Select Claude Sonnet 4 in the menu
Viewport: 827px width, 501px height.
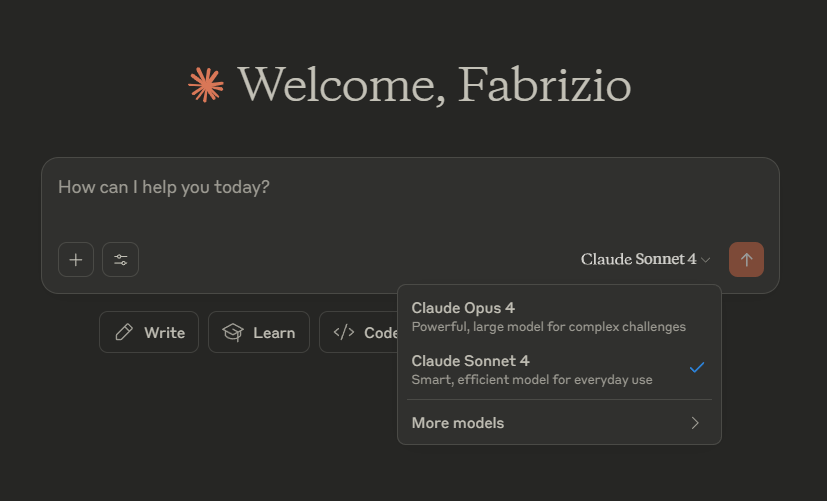(x=559, y=370)
